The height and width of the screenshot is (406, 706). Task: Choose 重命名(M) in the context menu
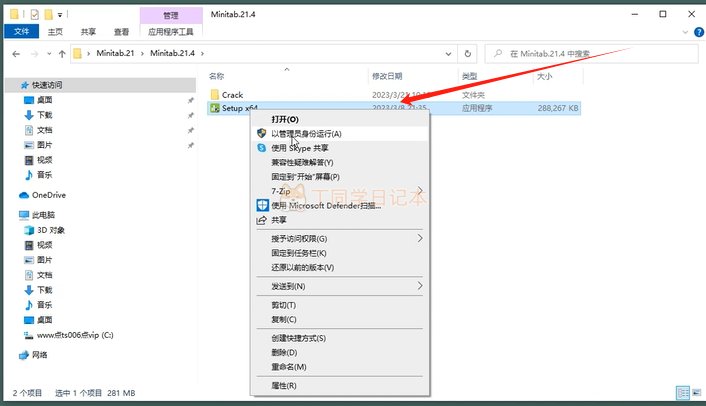[x=339, y=367]
